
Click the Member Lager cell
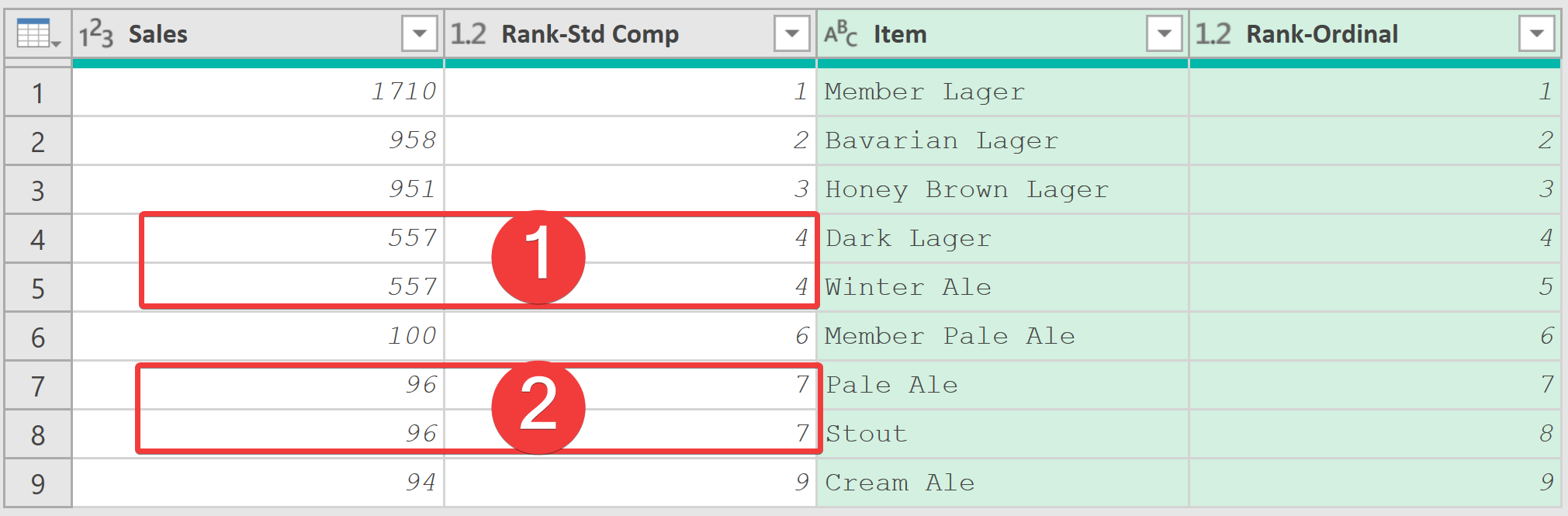point(1003,92)
